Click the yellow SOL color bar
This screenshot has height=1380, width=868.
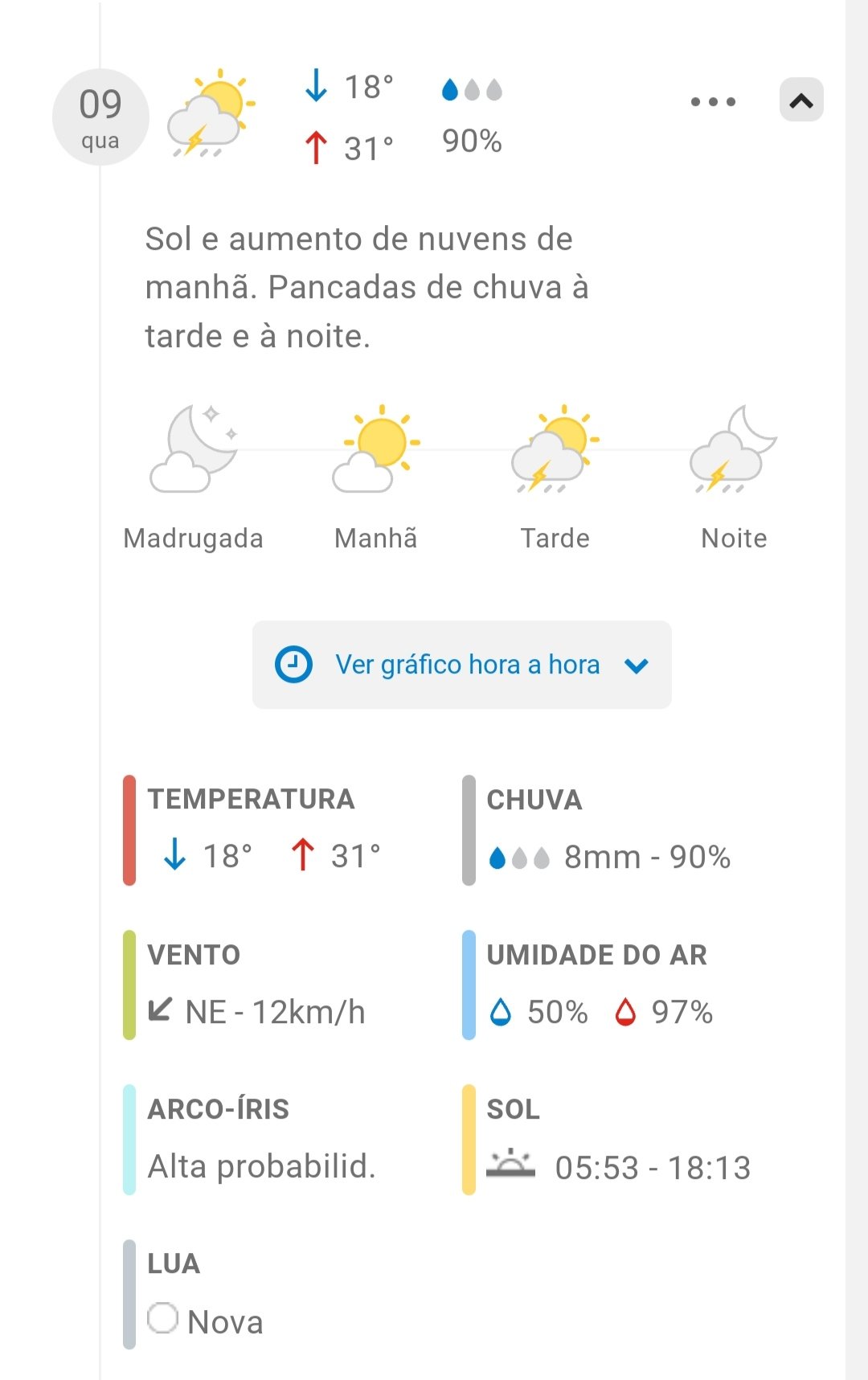pos(469,1140)
